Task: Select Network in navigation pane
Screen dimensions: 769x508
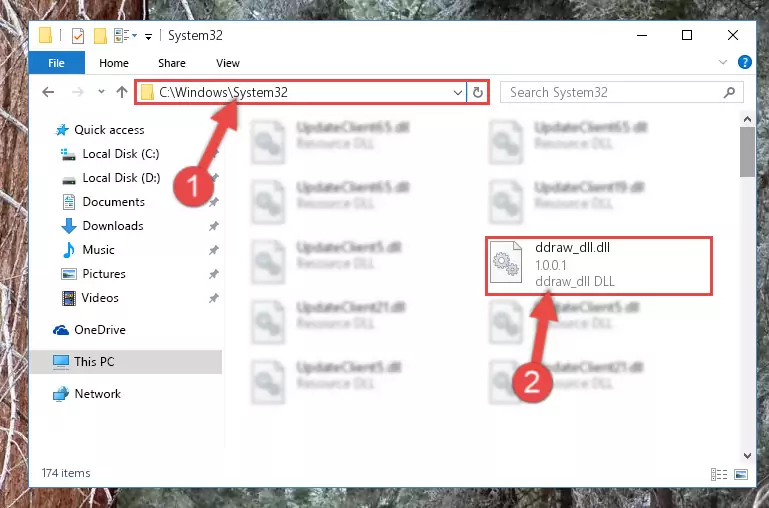Action: coord(87,394)
